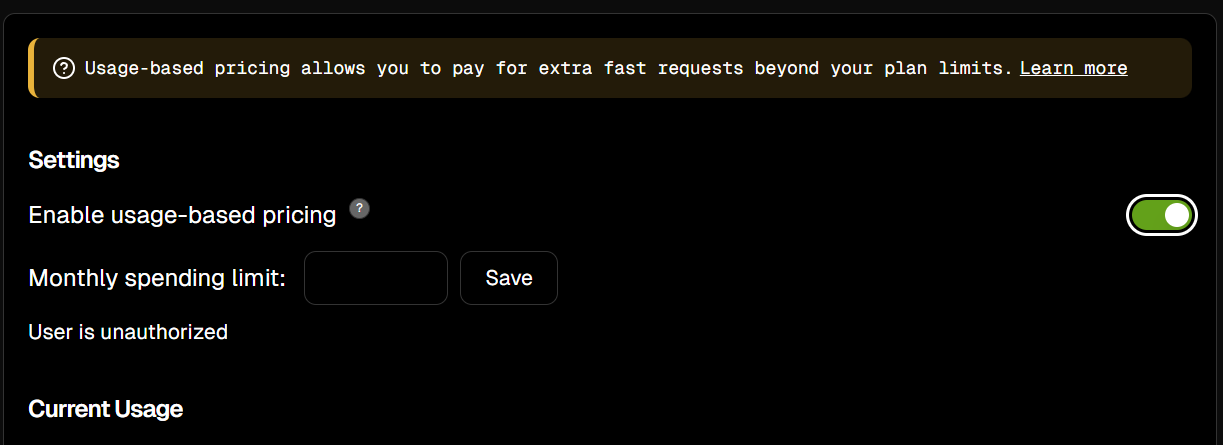Disable the usage-based pricing toggle
Screen dimensions: 1223x445
tap(1162, 215)
